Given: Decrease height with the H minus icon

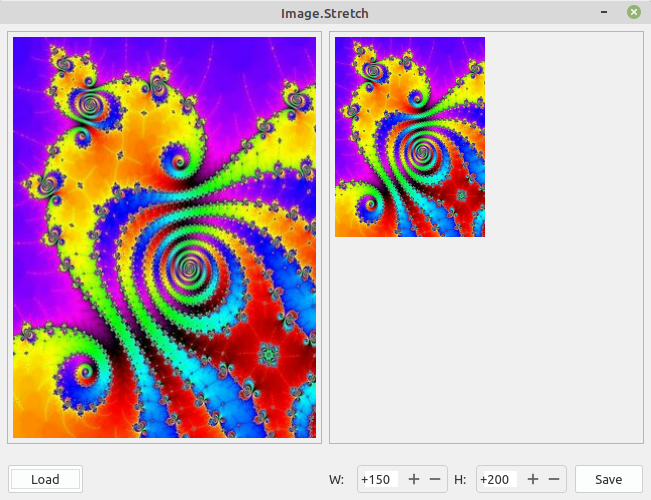Looking at the screenshot, I should click(x=554, y=479).
